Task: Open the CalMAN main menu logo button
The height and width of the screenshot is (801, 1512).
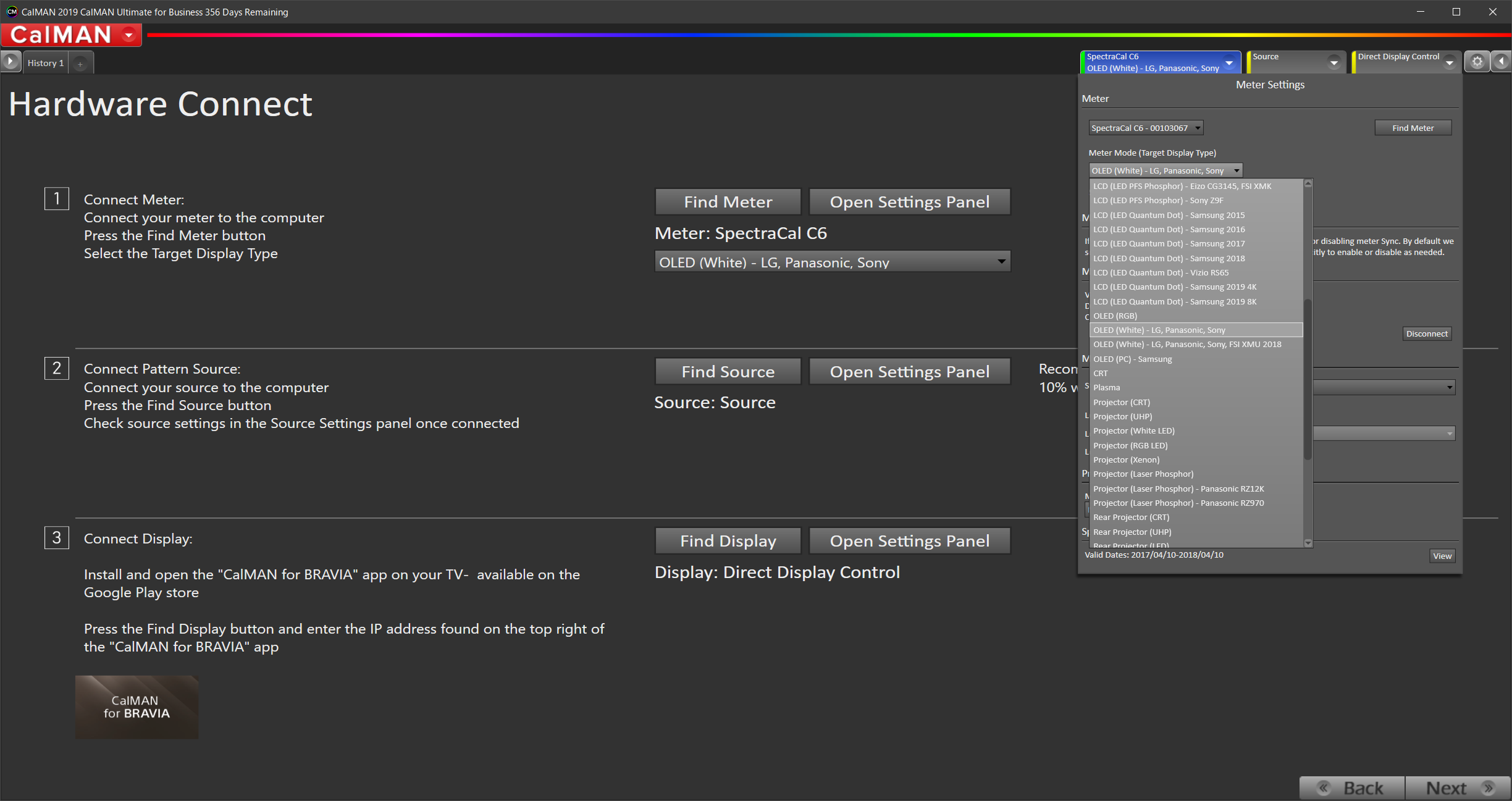Action: pos(71,35)
